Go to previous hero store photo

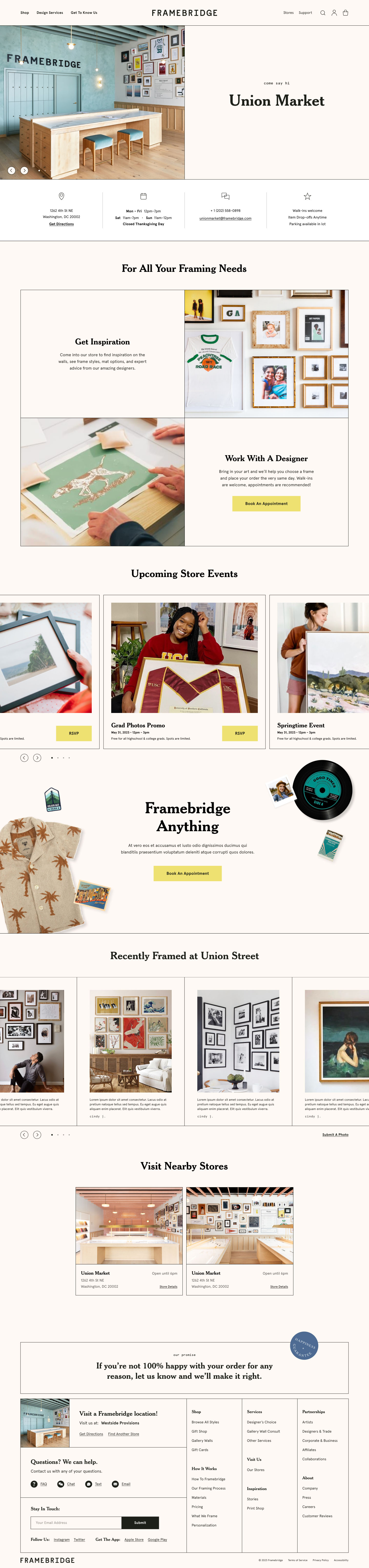pos(12,171)
